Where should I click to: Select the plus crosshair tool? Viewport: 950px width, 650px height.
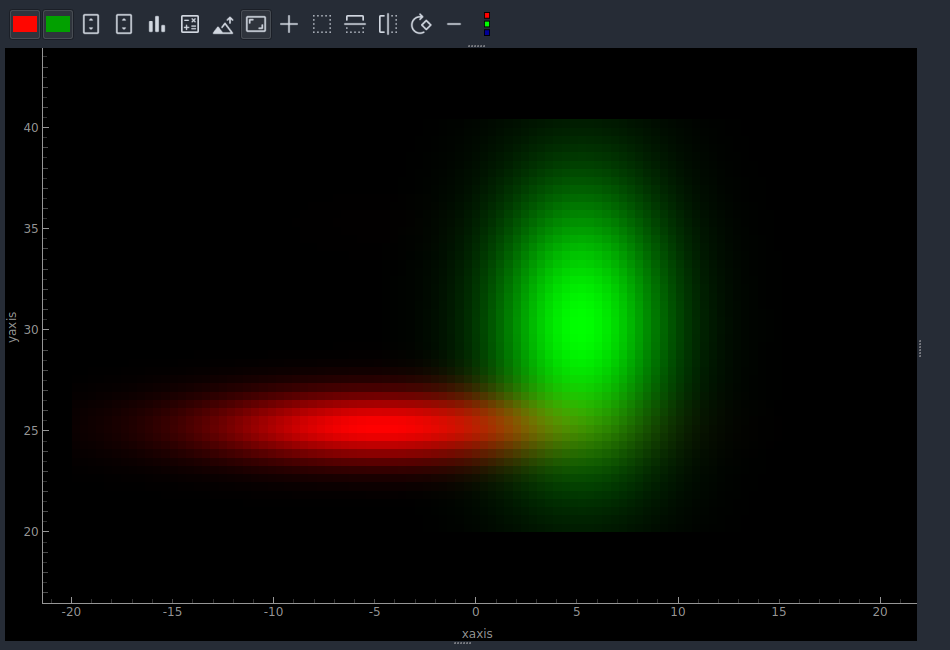coord(289,24)
